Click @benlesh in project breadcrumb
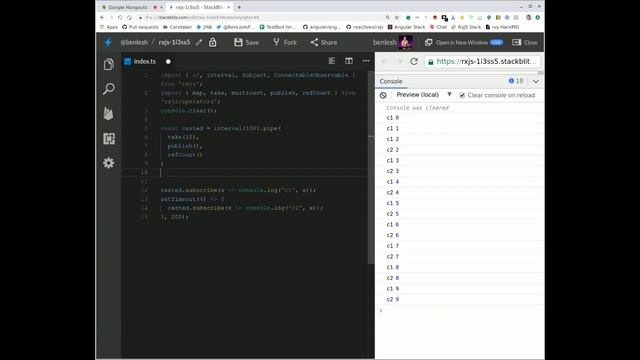 tap(134, 42)
